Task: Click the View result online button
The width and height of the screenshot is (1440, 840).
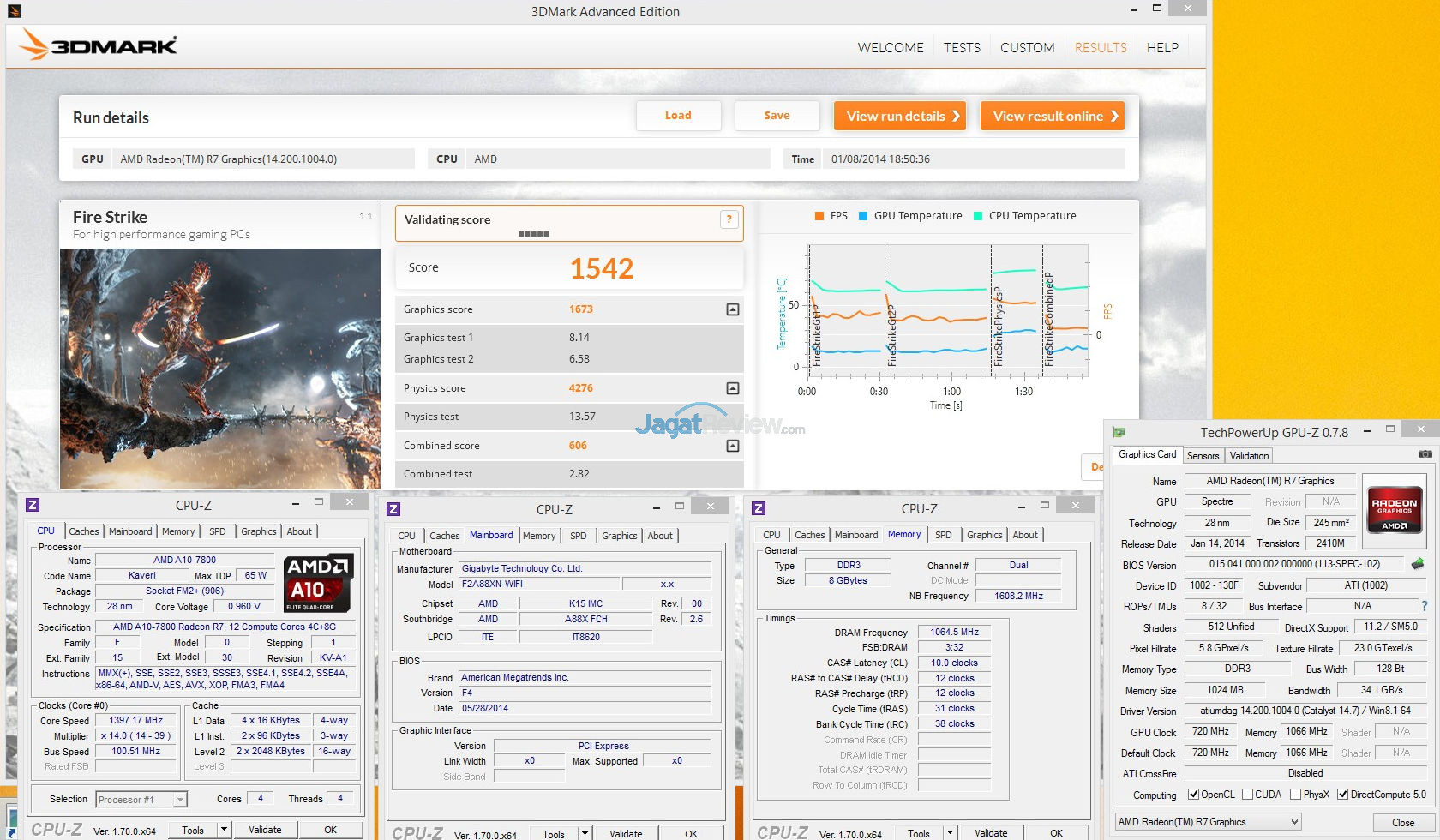Action: [x=1054, y=116]
